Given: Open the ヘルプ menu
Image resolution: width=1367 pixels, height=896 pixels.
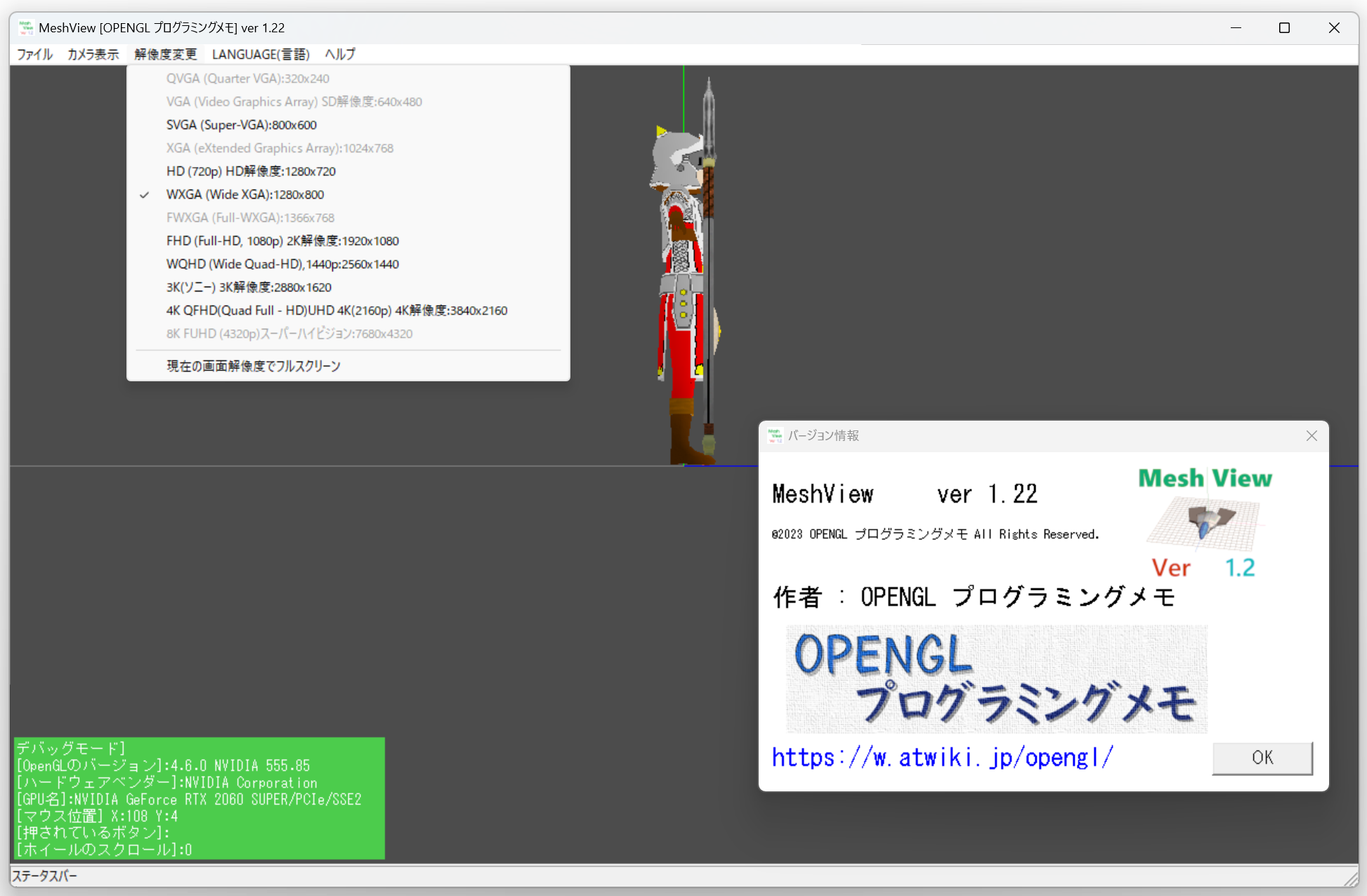Looking at the screenshot, I should [x=340, y=54].
